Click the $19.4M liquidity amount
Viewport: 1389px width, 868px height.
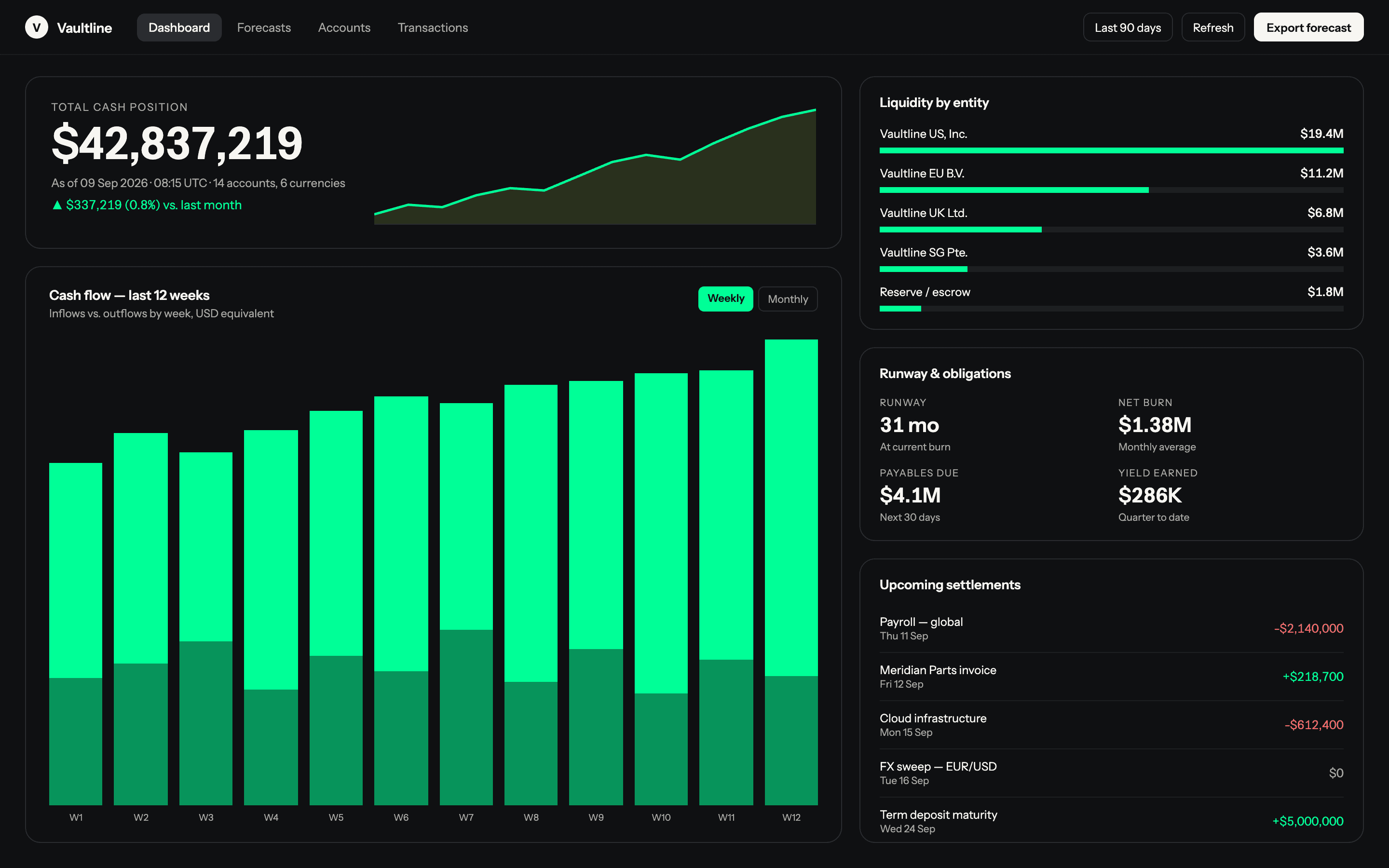(1322, 134)
